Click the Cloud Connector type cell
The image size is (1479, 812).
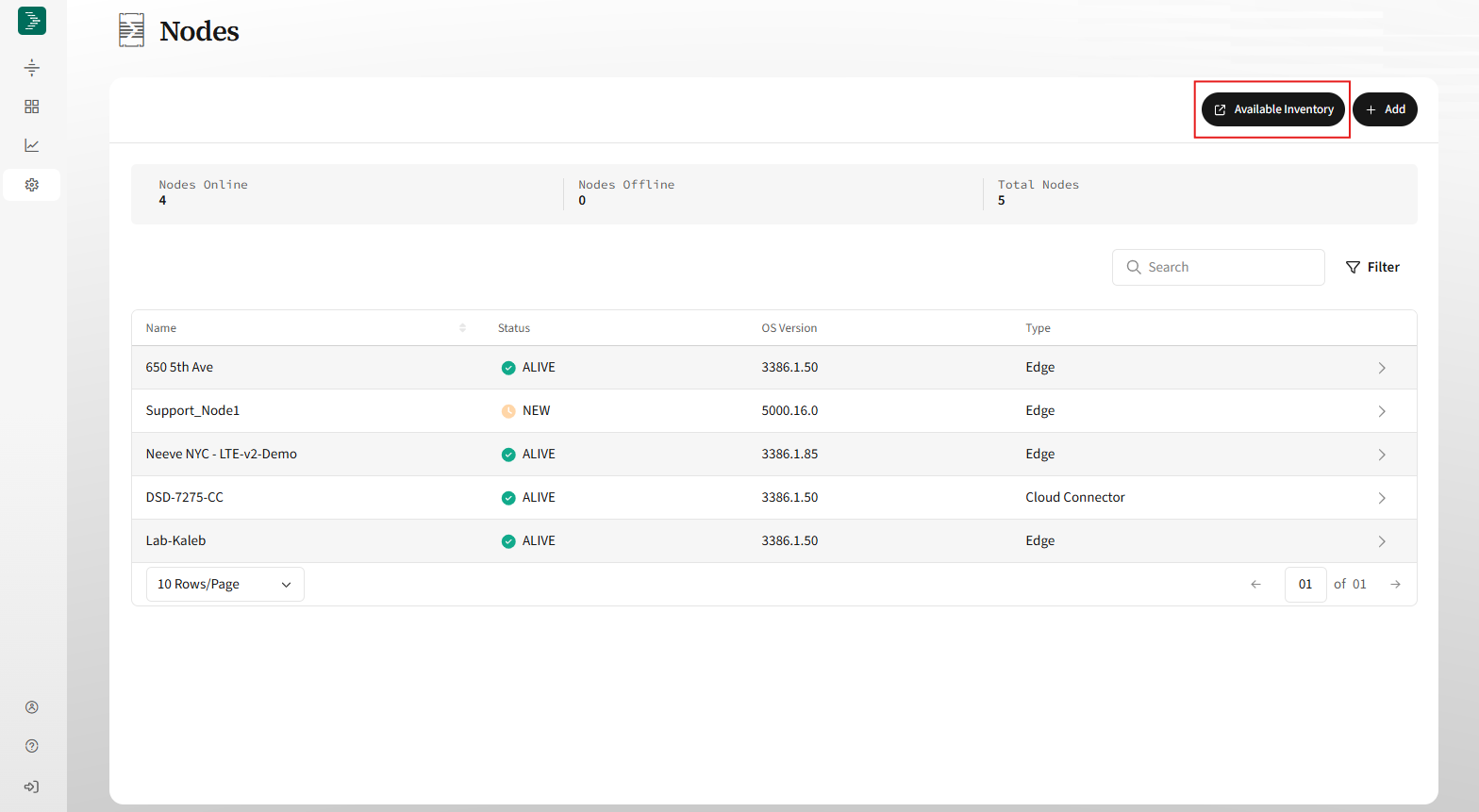click(1075, 497)
